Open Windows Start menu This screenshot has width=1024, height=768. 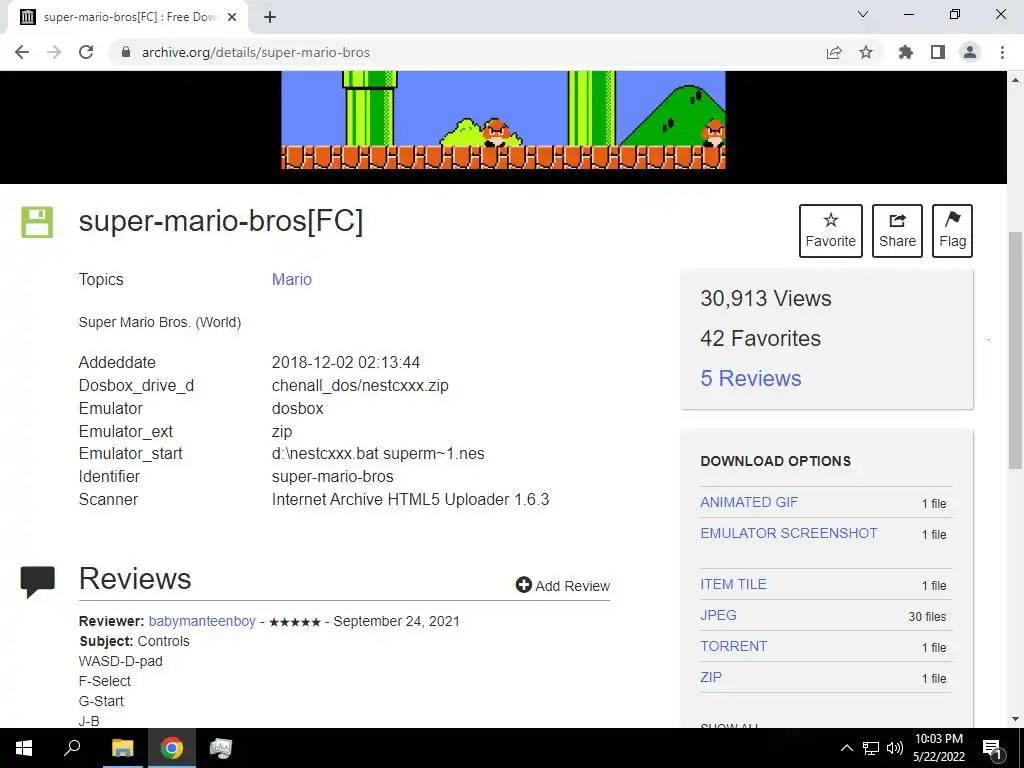tap(24, 748)
